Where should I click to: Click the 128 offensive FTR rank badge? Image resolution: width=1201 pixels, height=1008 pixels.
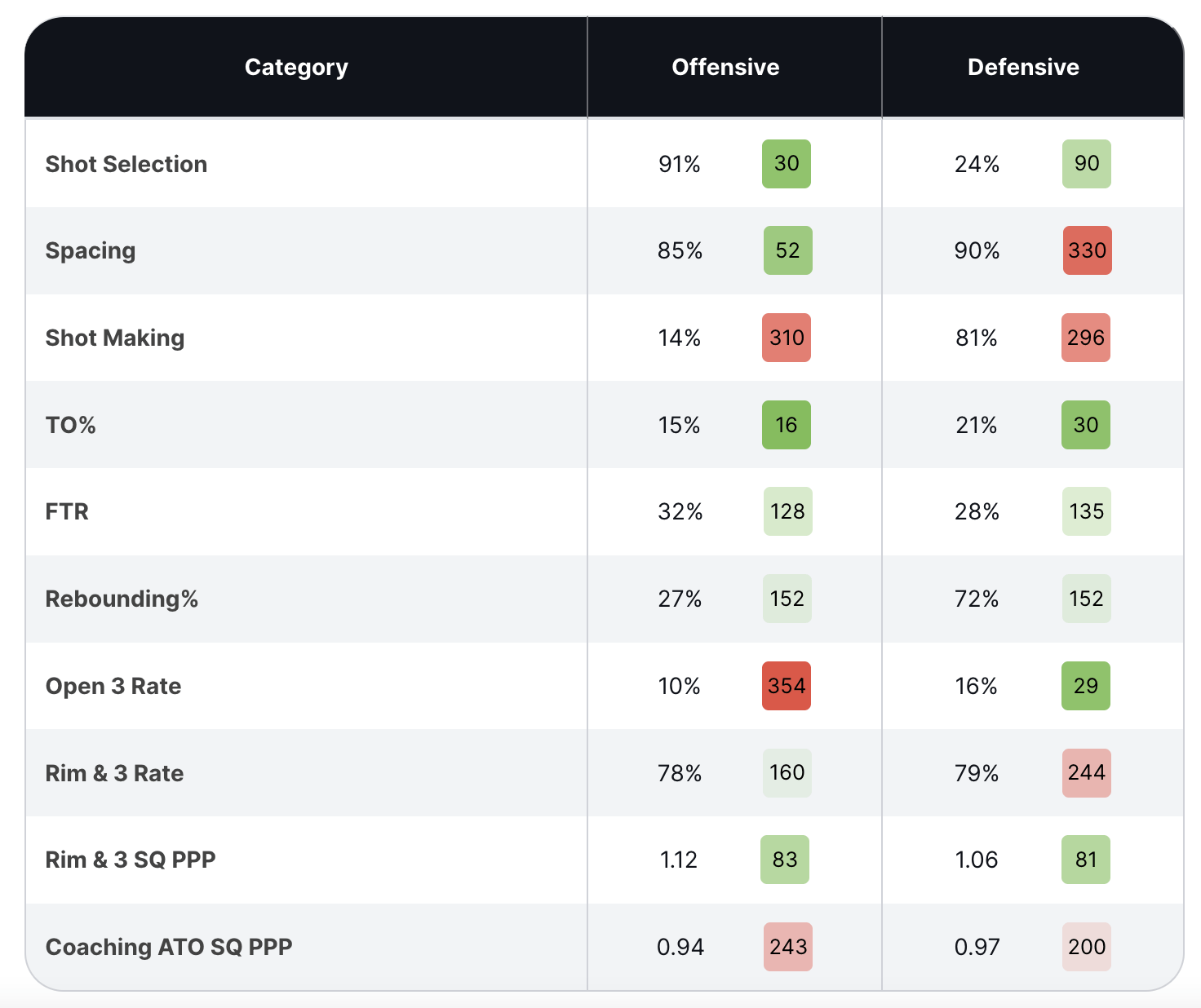(x=787, y=511)
